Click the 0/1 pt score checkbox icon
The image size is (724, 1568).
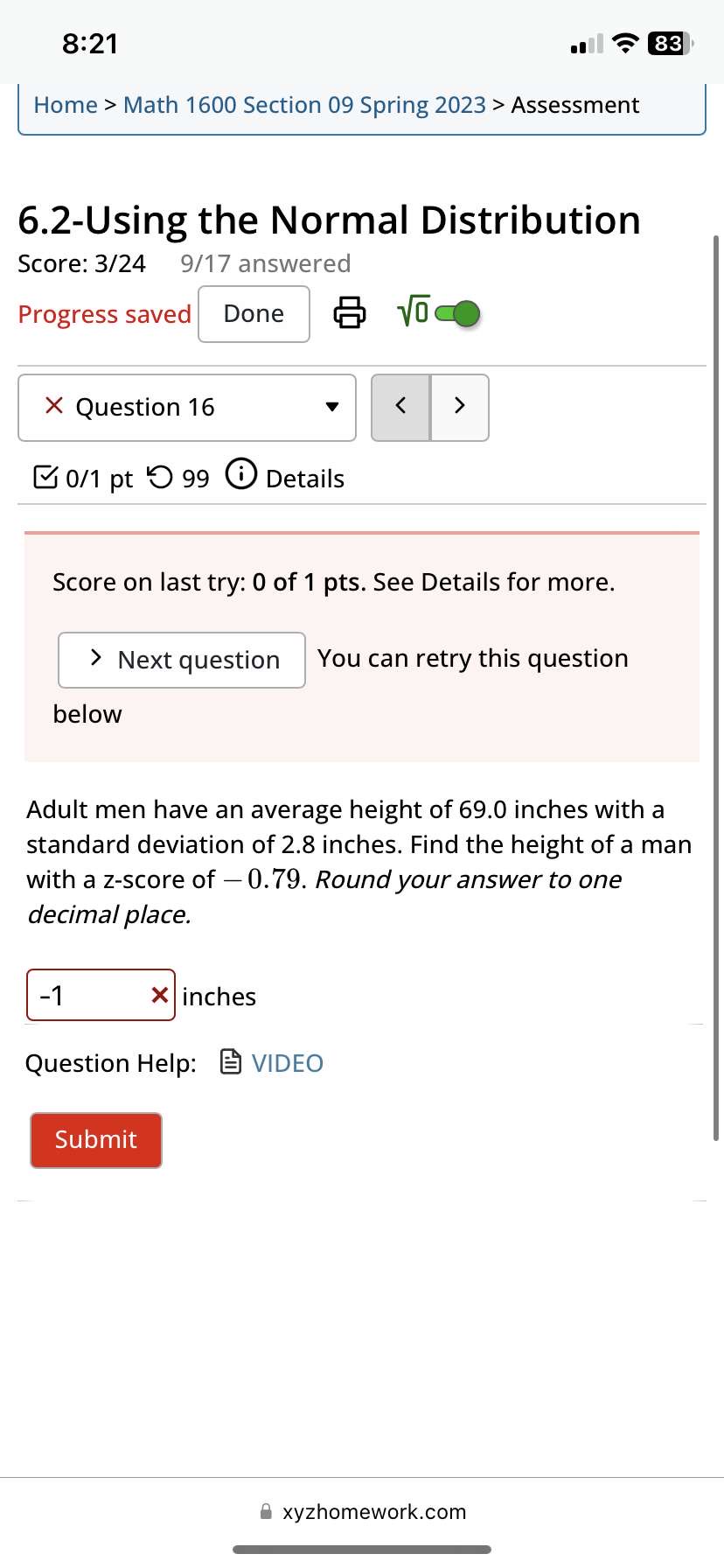45,476
